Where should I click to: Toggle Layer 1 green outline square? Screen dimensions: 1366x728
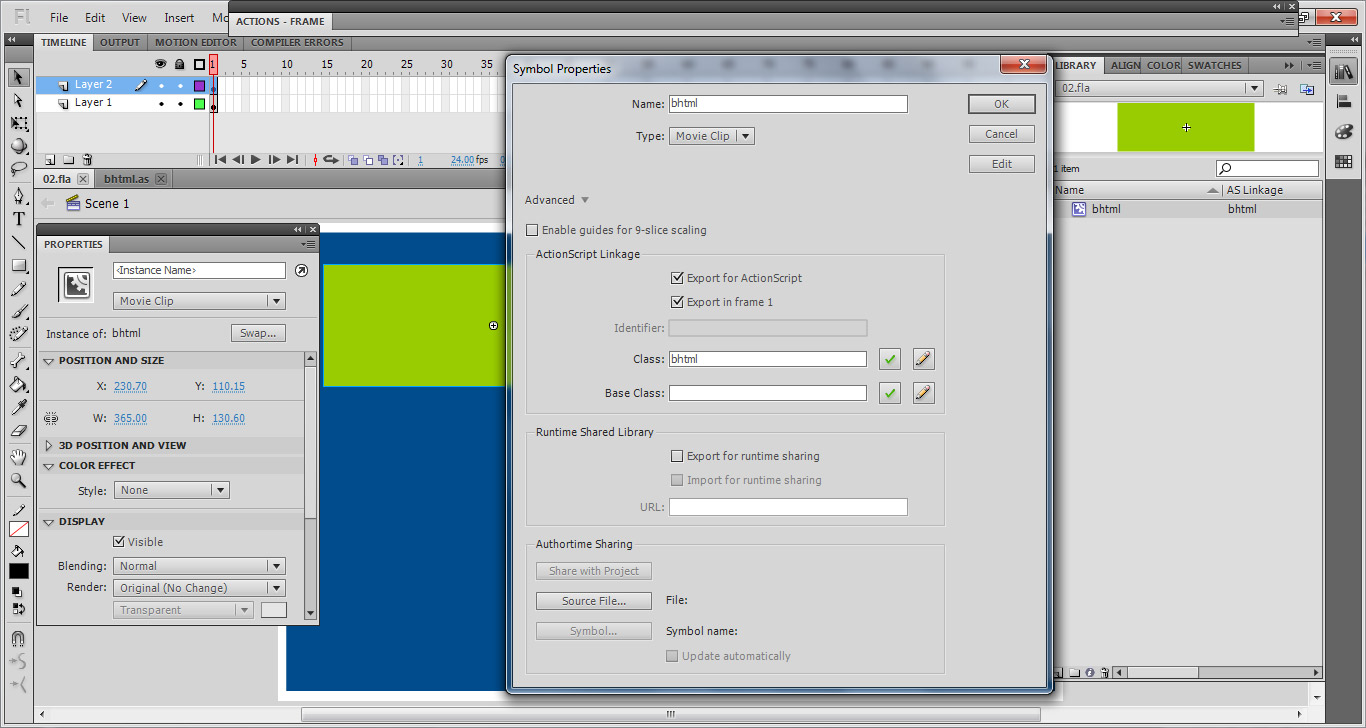tap(199, 103)
